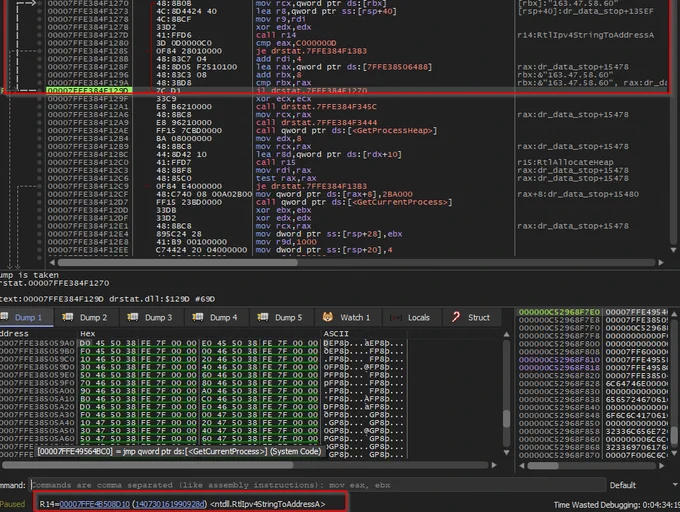The height and width of the screenshot is (512, 680).
Task: Click the disassembly horizontal scrollbar thumb
Action: (x=178, y=262)
